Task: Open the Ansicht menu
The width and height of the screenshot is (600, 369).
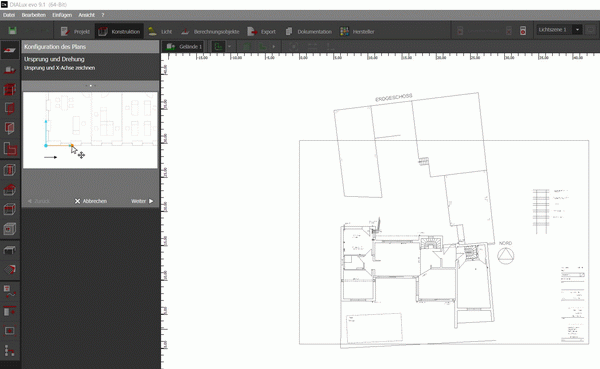Action: pos(86,15)
